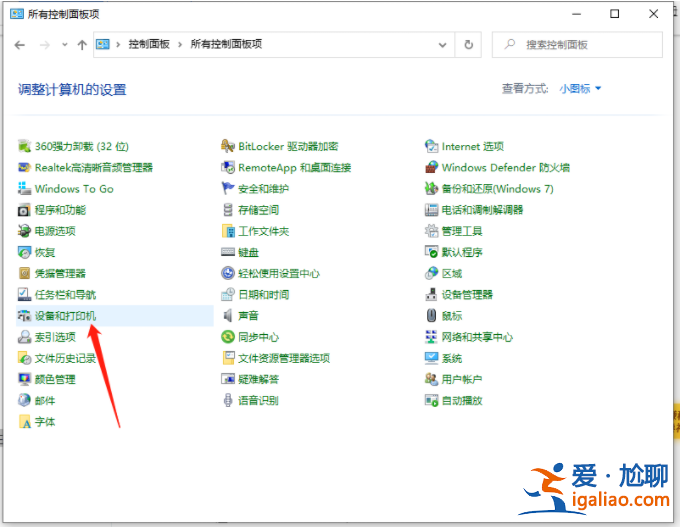Refresh the control panel view
682x527 pixels.
468,45
